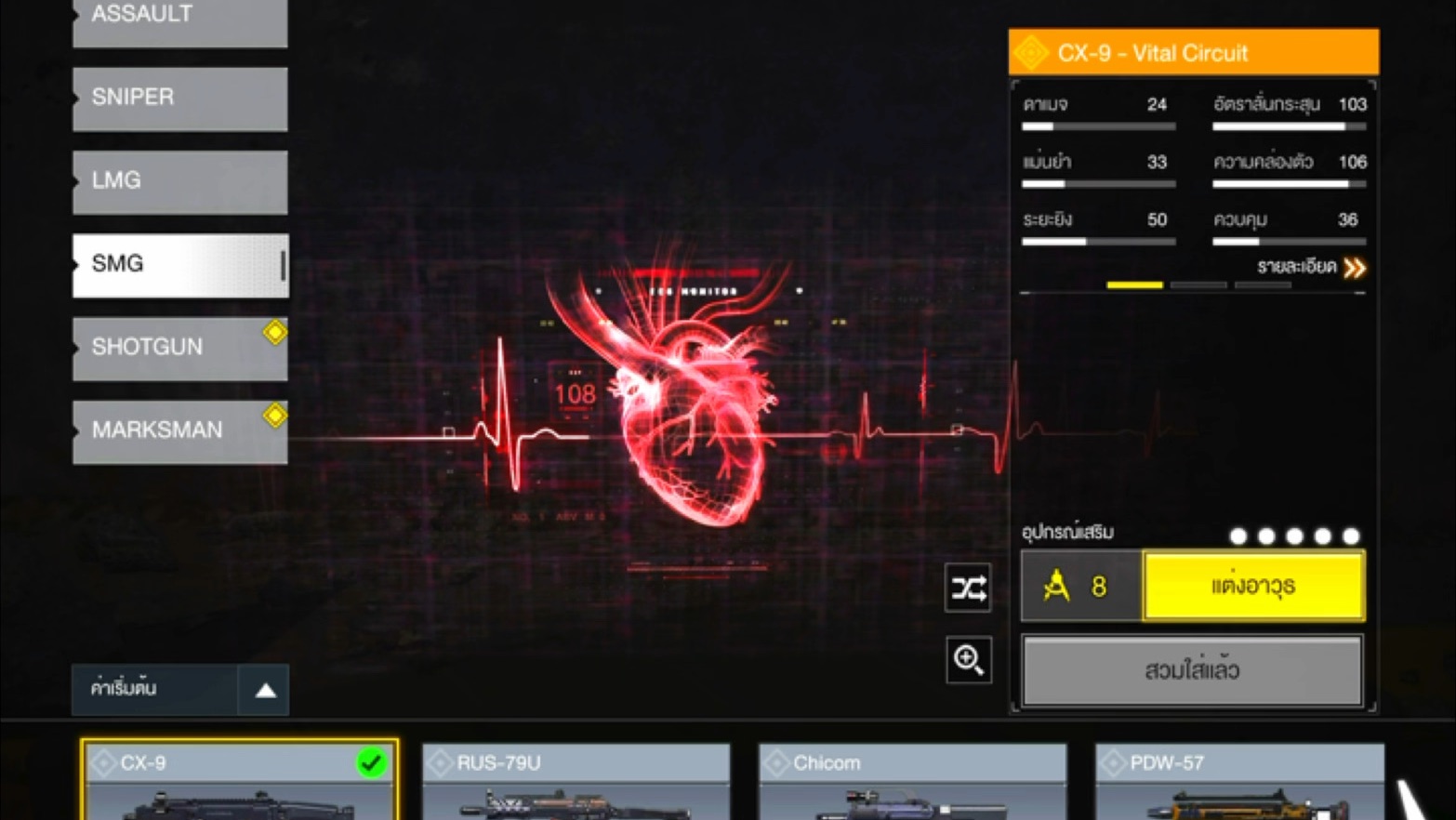This screenshot has width=1456, height=820.
Task: Click the green equipped checkmark on CX-9
Action: [x=372, y=763]
